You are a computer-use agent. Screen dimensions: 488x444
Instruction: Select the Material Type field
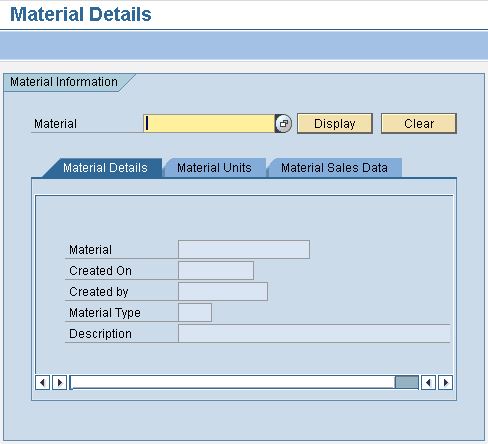click(x=195, y=312)
